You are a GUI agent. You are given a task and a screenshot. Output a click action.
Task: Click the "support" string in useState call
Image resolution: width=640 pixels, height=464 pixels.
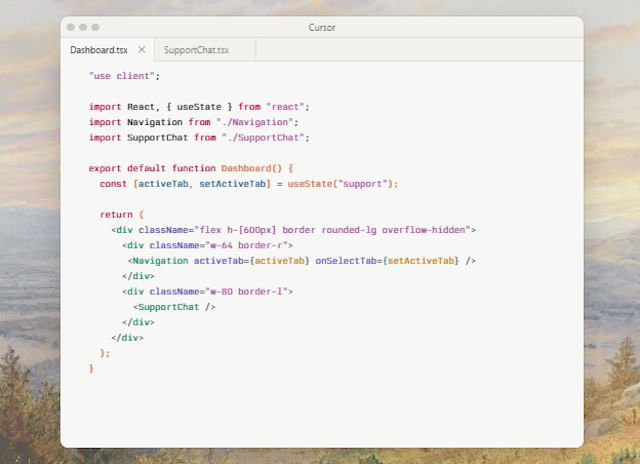tap(370, 184)
